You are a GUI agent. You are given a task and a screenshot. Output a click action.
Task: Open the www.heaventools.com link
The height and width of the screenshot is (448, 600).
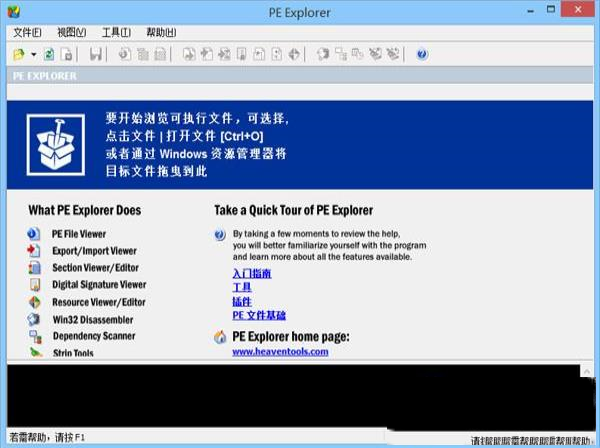(x=280, y=352)
